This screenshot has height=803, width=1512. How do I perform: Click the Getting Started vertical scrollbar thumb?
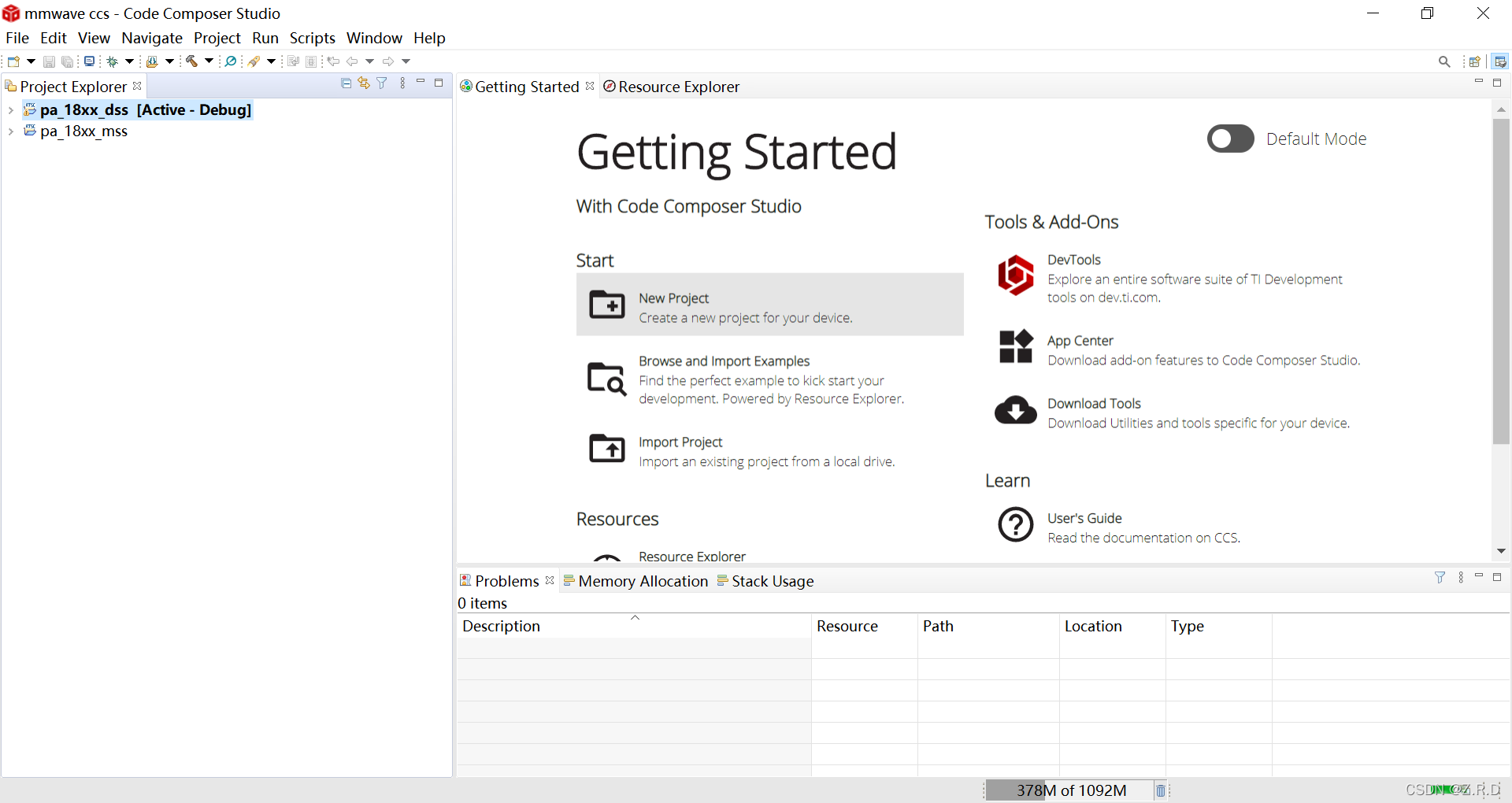[x=1501, y=282]
